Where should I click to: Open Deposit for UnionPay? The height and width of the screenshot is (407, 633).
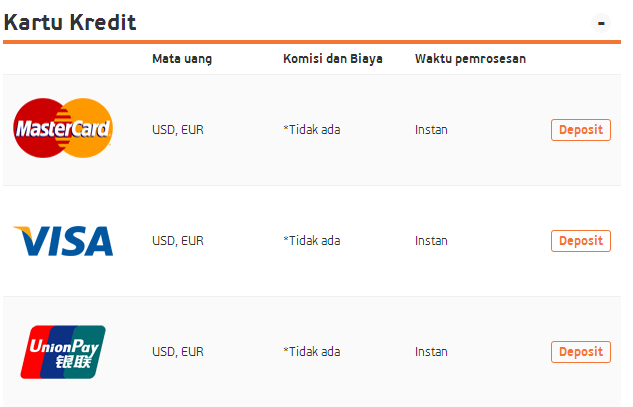pos(581,352)
